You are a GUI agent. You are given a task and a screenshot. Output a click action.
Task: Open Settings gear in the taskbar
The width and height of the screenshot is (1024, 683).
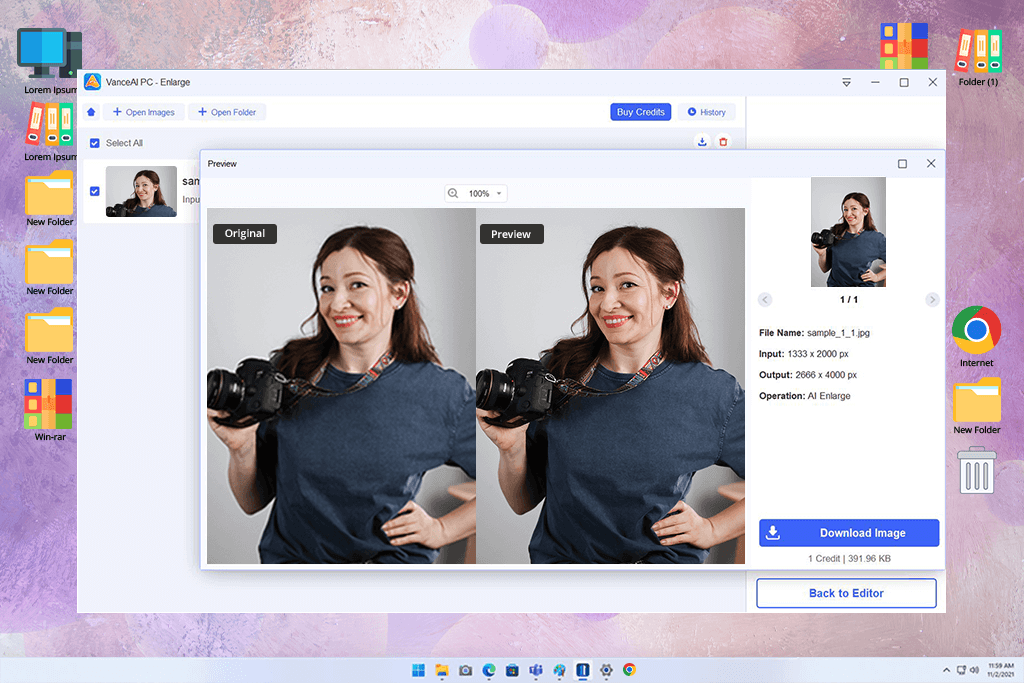click(606, 670)
